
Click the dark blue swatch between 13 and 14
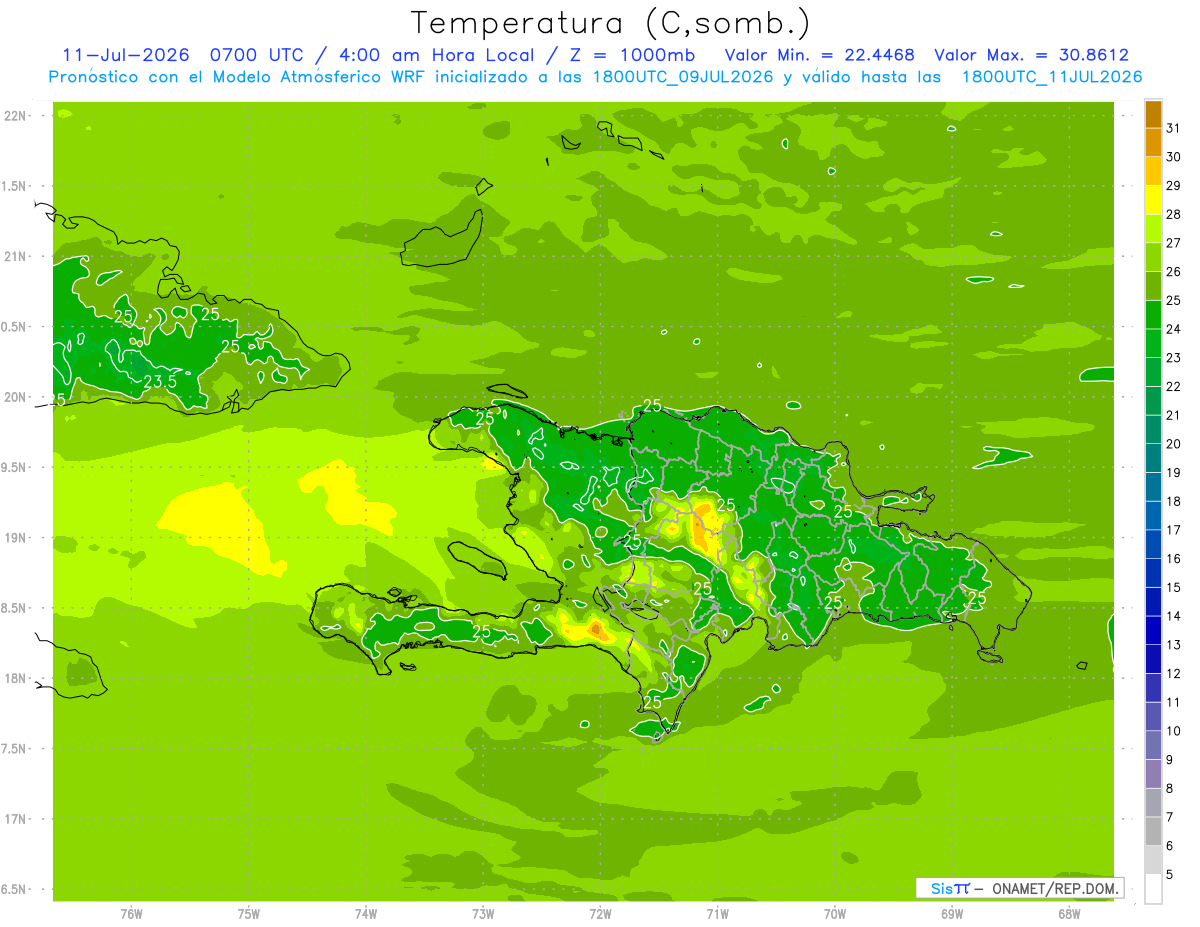pyautogui.click(x=1153, y=631)
